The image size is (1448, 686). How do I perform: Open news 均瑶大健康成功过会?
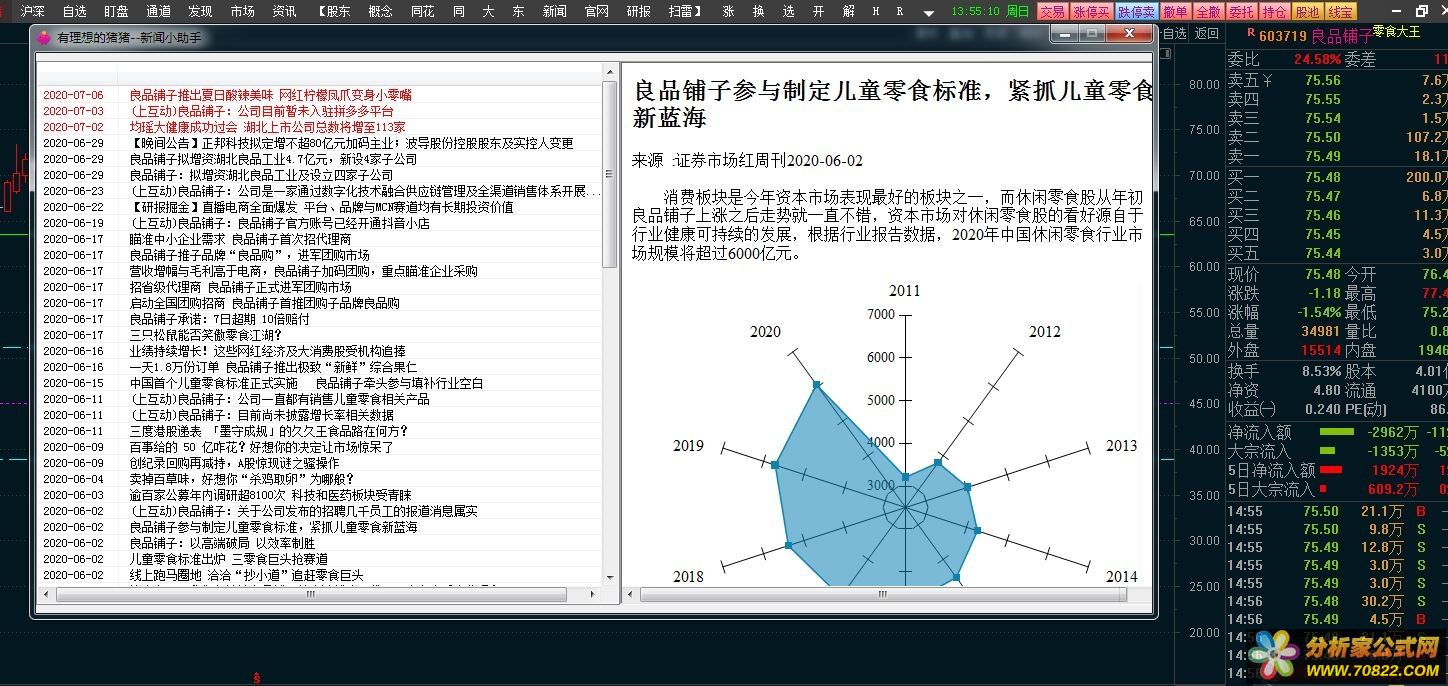pos(267,127)
